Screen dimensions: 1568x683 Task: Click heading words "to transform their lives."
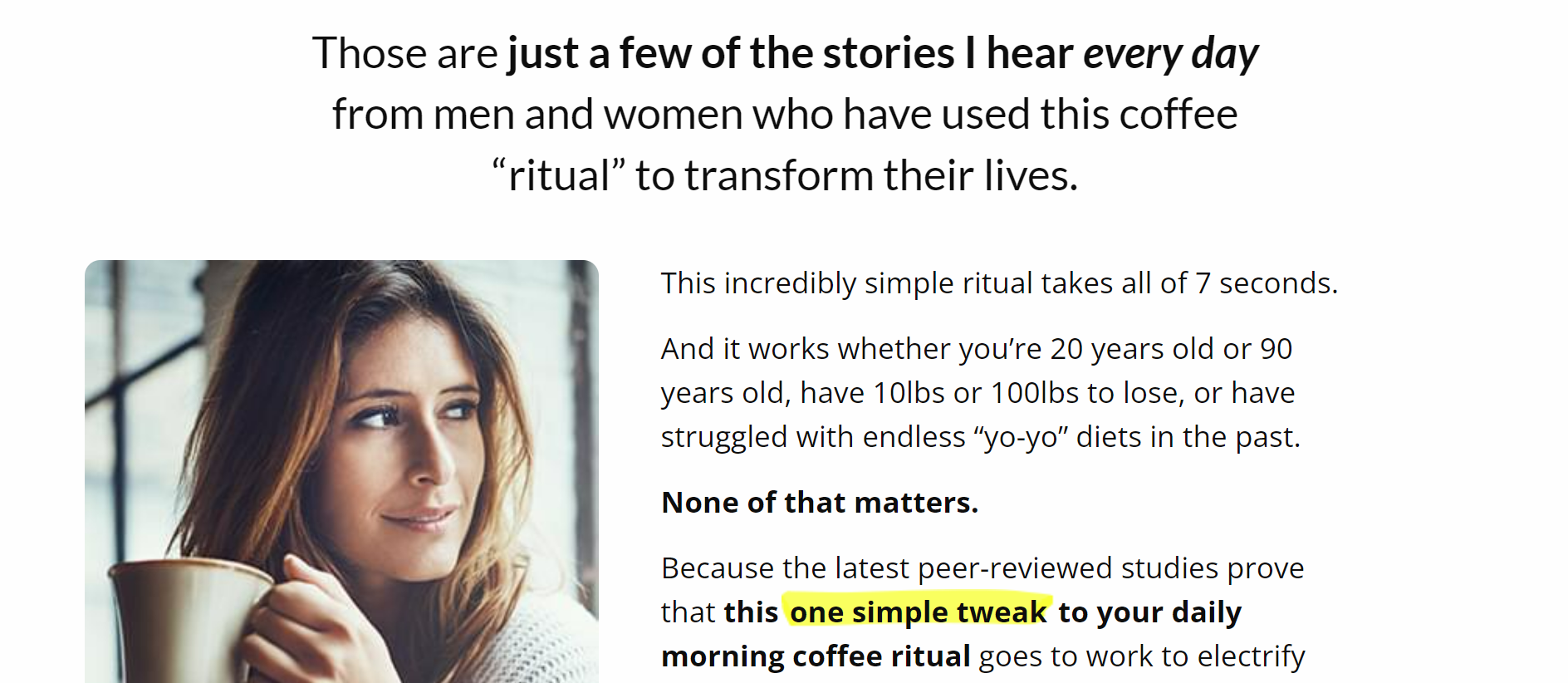click(x=857, y=176)
